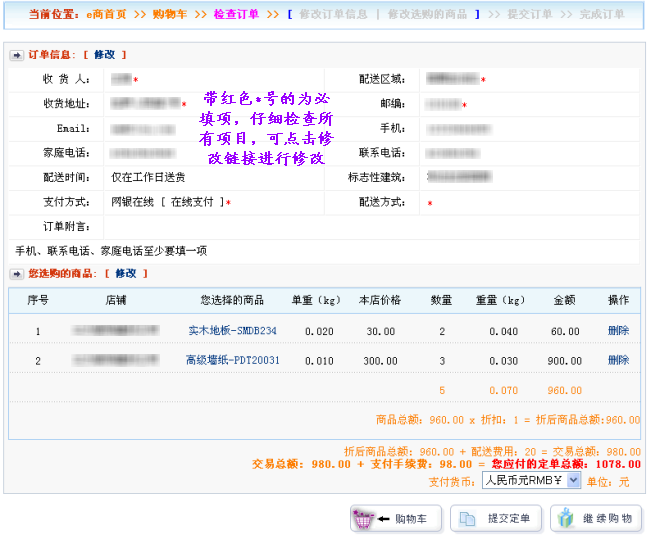Click 修改 link next to 您选购的商品
The width and height of the screenshot is (650, 546).
pyautogui.click(x=126, y=273)
